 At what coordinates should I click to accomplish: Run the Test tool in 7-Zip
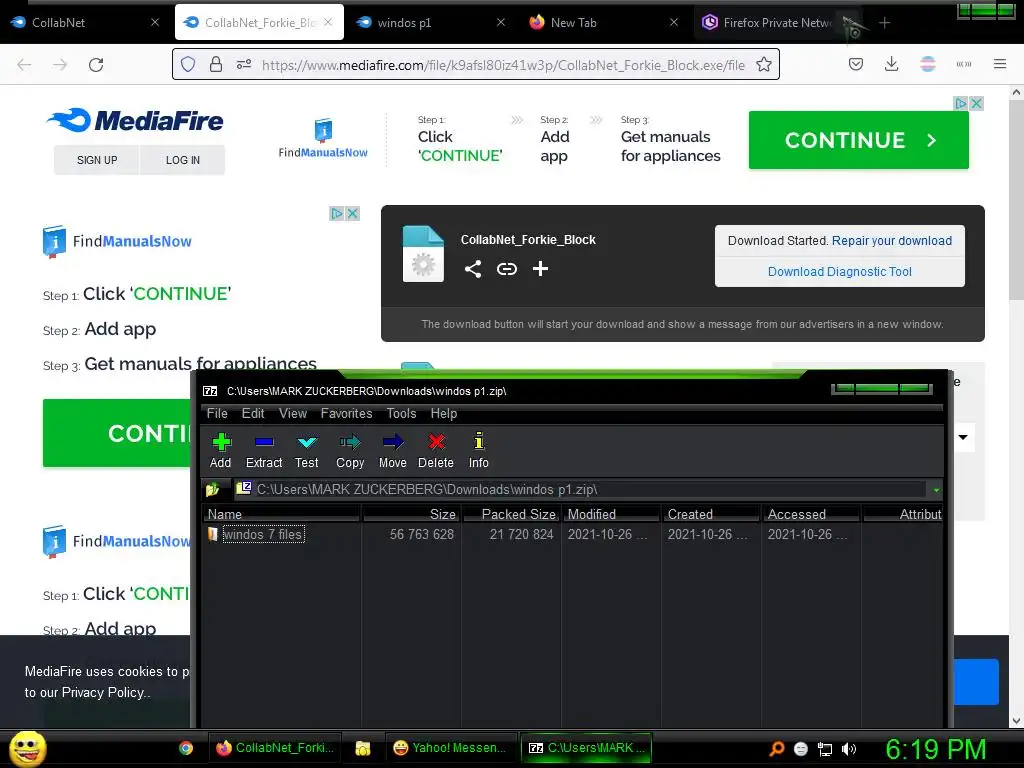(x=306, y=451)
